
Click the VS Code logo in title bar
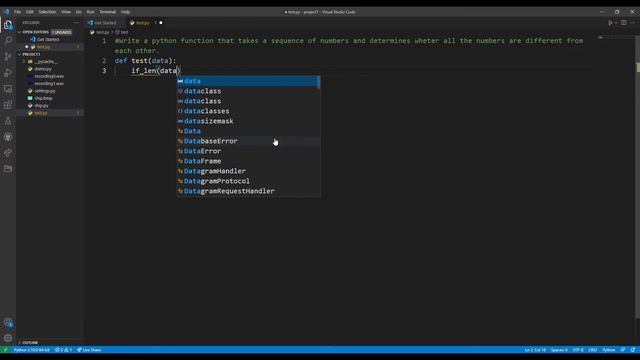pos(6,12)
